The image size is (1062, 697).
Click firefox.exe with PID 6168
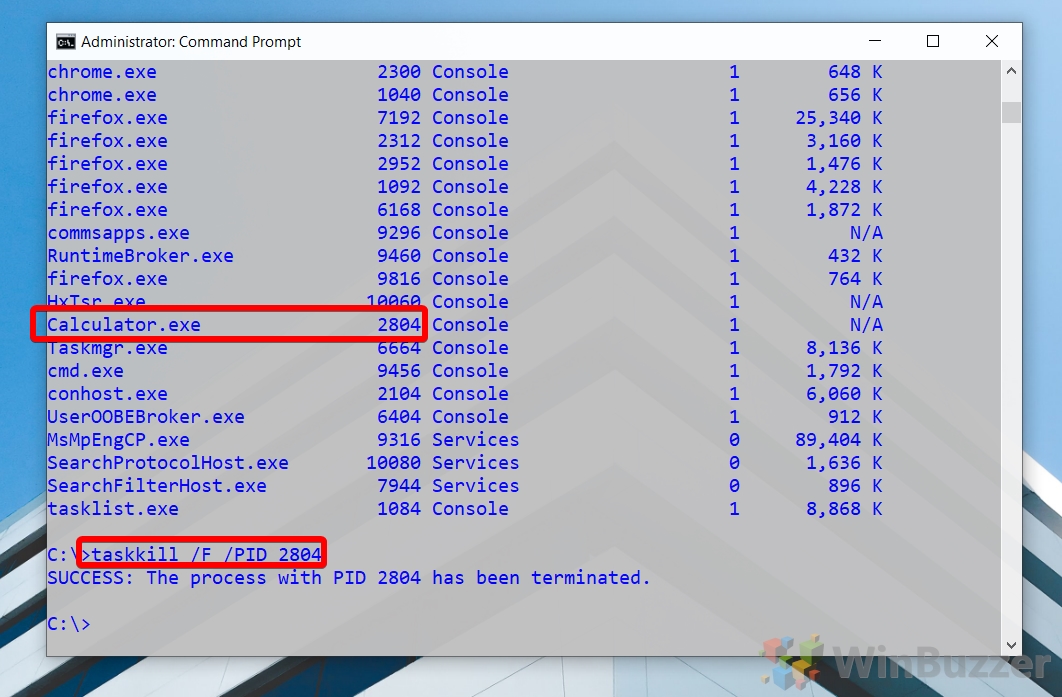[465, 210]
